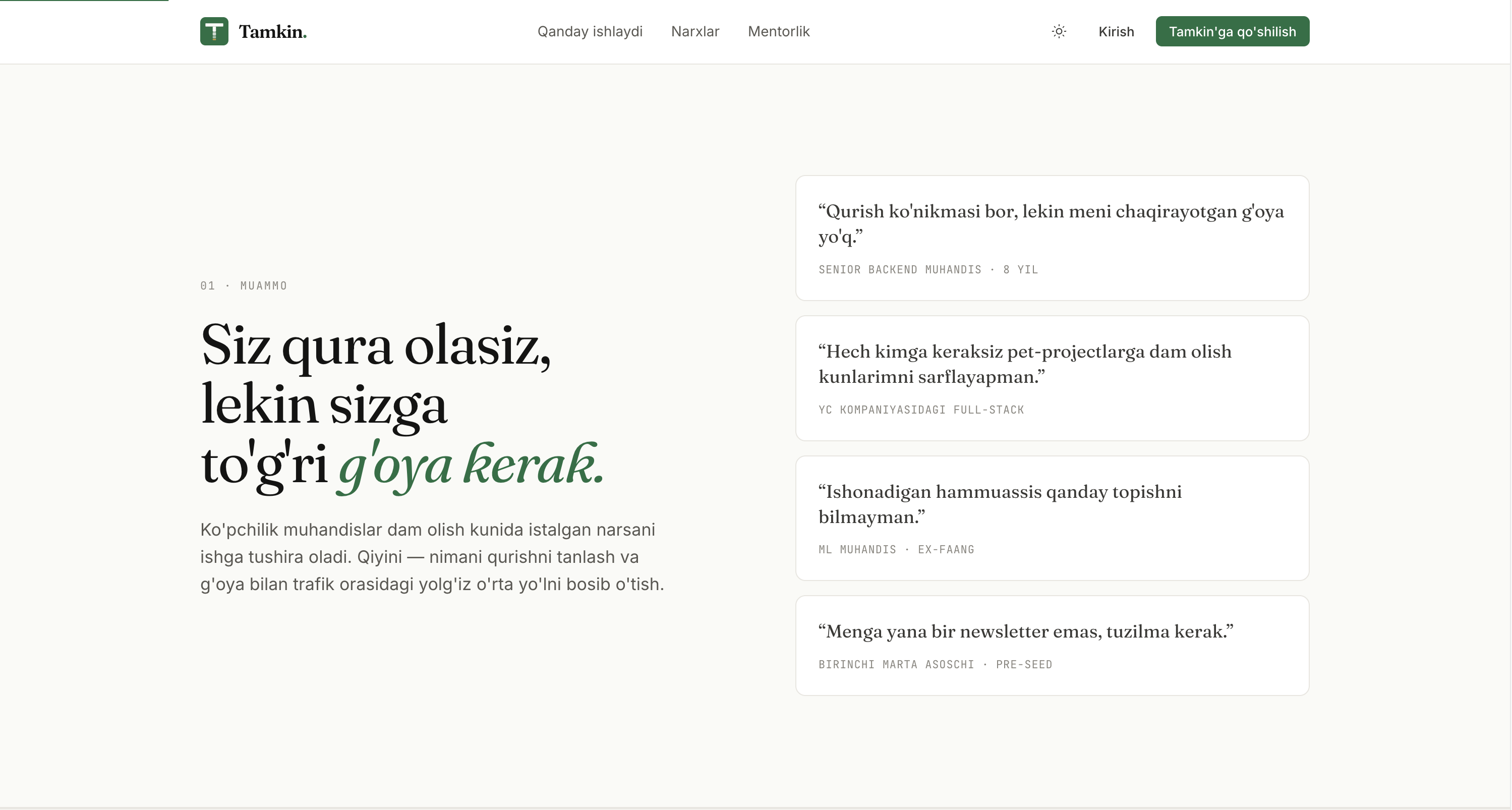Open the Tamkin. brand name link
The width and height of the screenshot is (1512, 810).
[272, 31]
